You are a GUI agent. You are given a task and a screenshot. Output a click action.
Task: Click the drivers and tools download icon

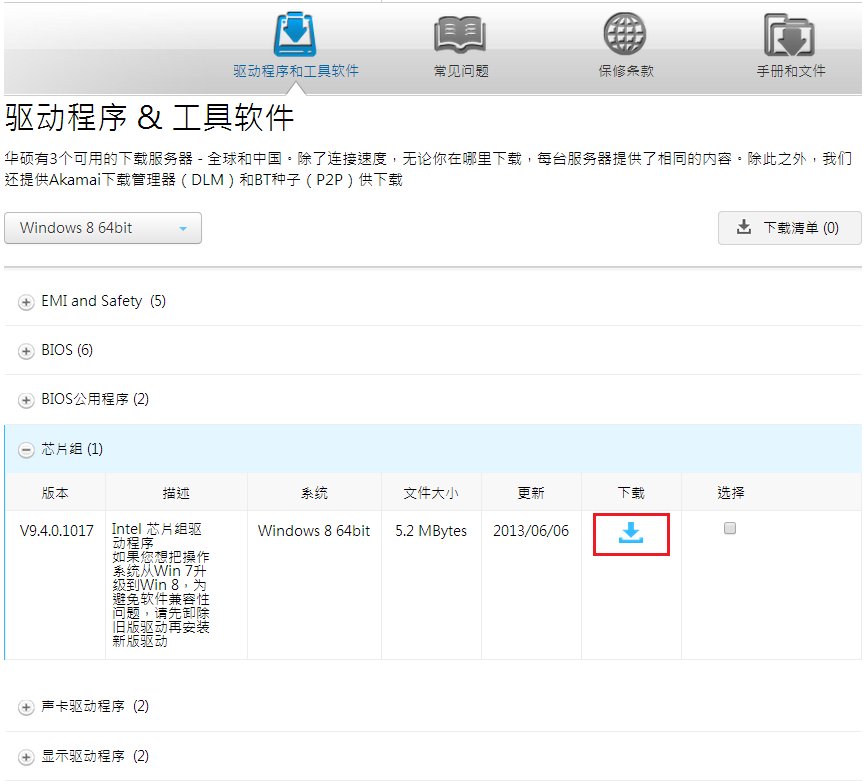[295, 34]
